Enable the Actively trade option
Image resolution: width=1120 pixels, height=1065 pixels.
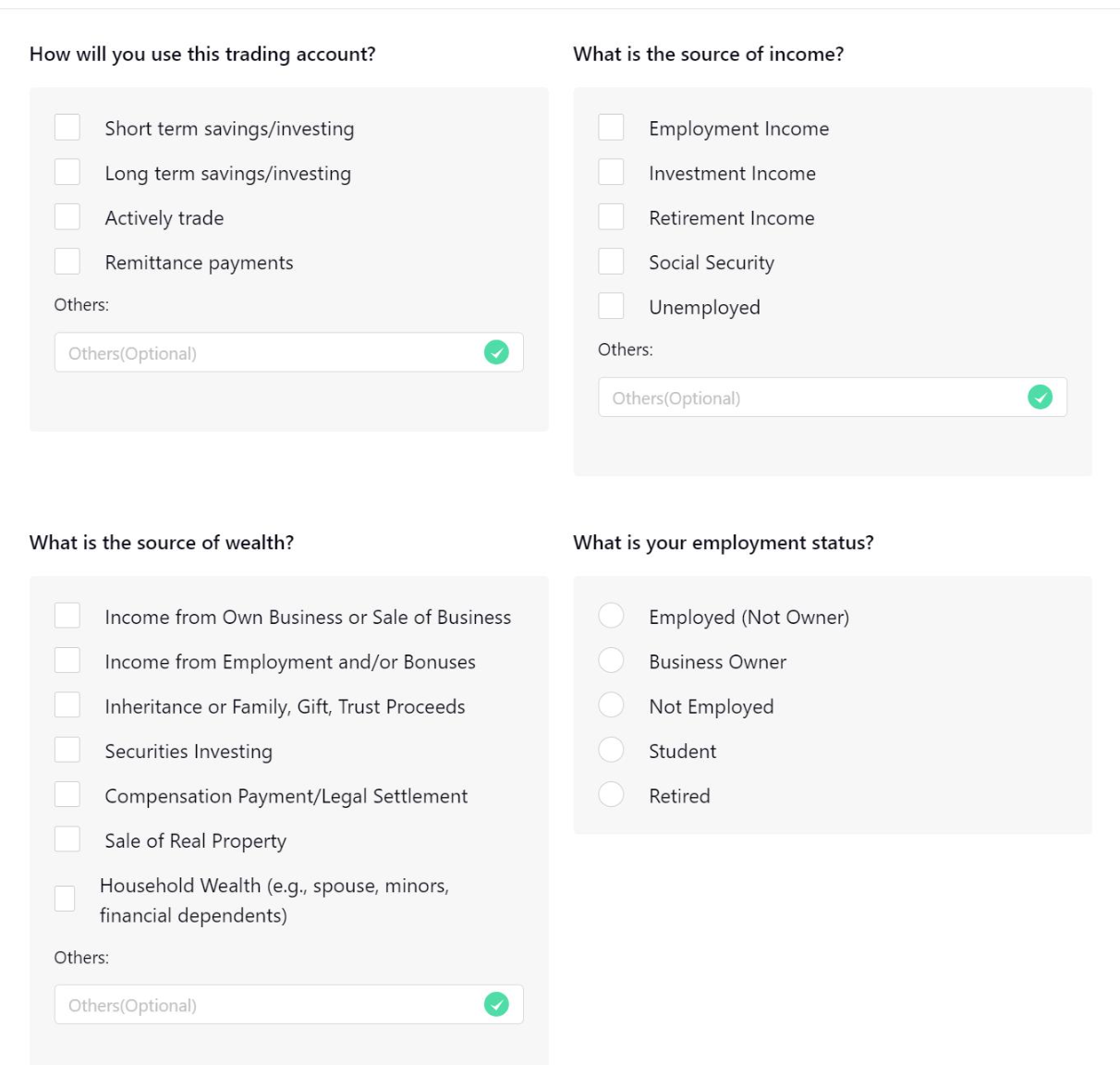67,217
